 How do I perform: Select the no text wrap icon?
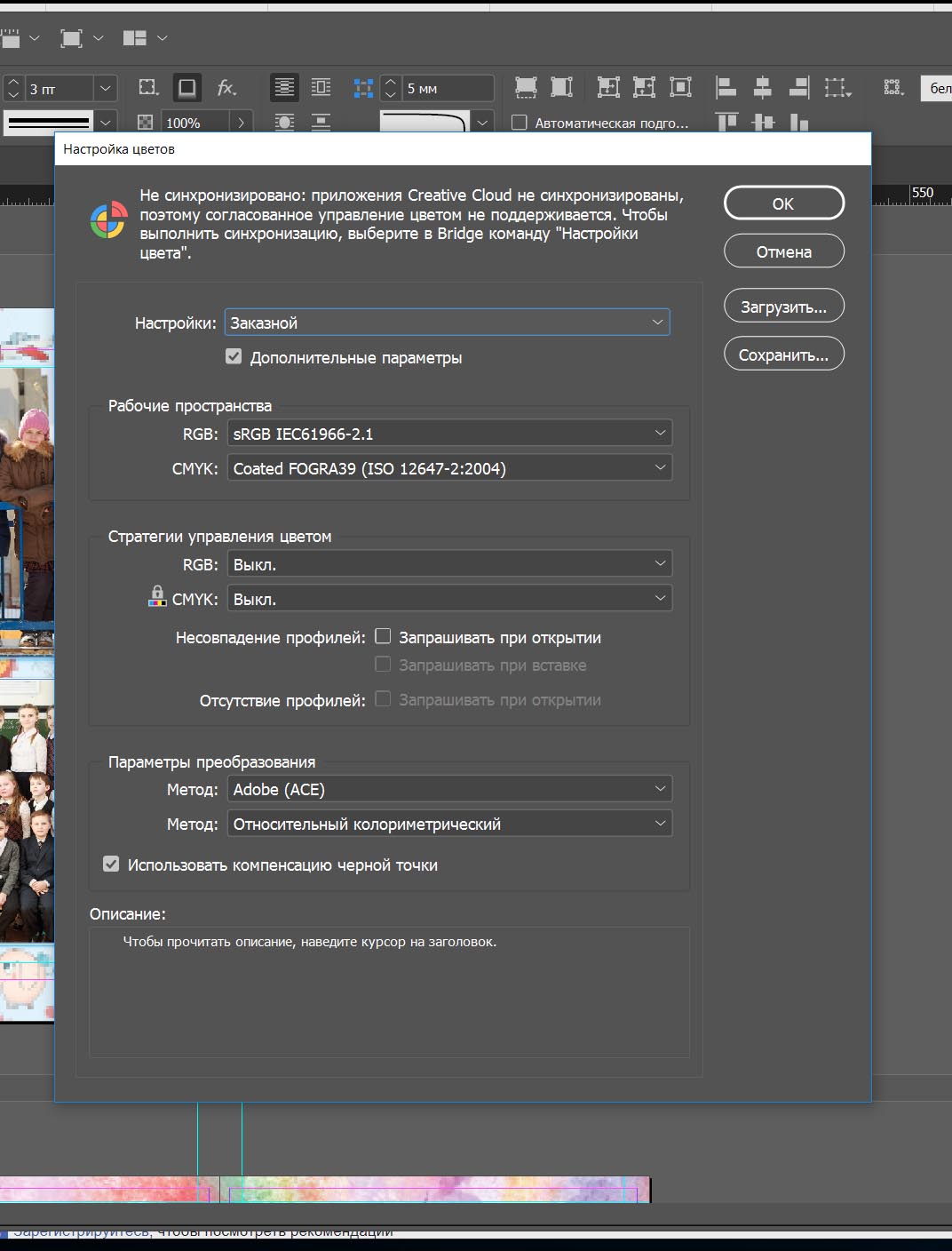point(284,87)
